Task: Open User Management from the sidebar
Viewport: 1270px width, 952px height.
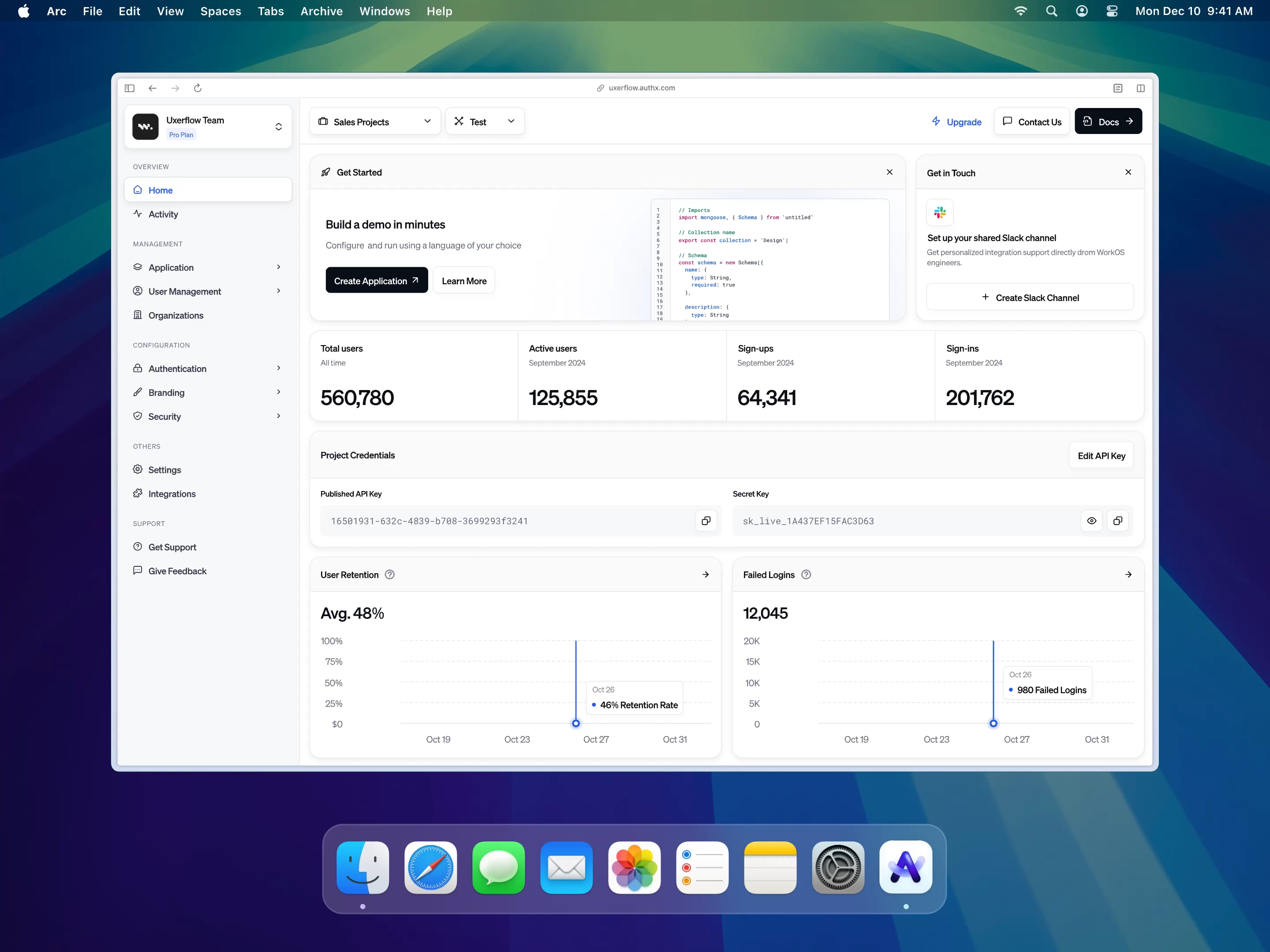Action: click(x=185, y=291)
